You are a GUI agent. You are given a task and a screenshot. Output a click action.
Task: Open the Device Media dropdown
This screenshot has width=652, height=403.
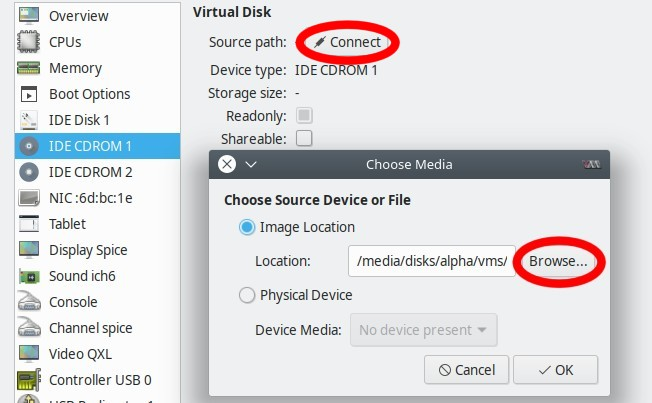423,329
